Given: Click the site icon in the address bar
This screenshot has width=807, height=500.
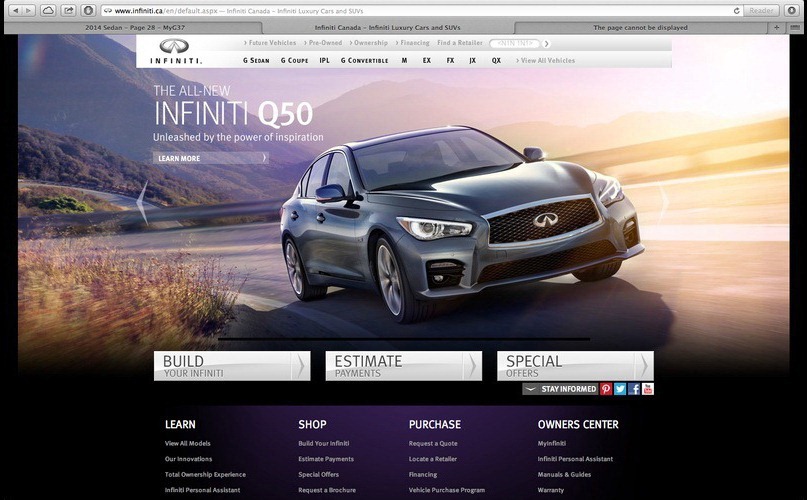Looking at the screenshot, I should click(108, 10).
